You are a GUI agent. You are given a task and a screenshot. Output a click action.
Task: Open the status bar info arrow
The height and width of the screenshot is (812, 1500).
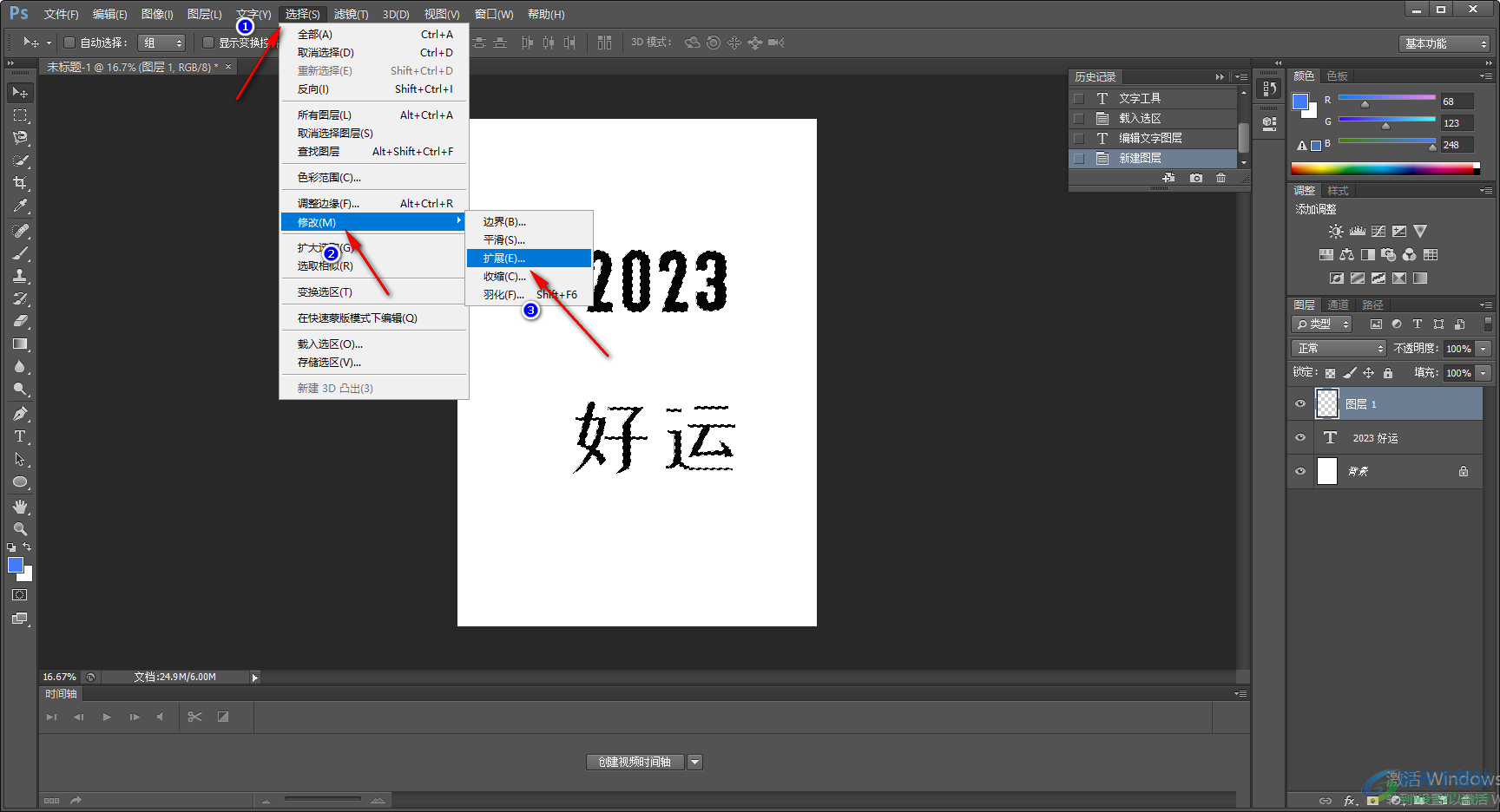[x=255, y=678]
